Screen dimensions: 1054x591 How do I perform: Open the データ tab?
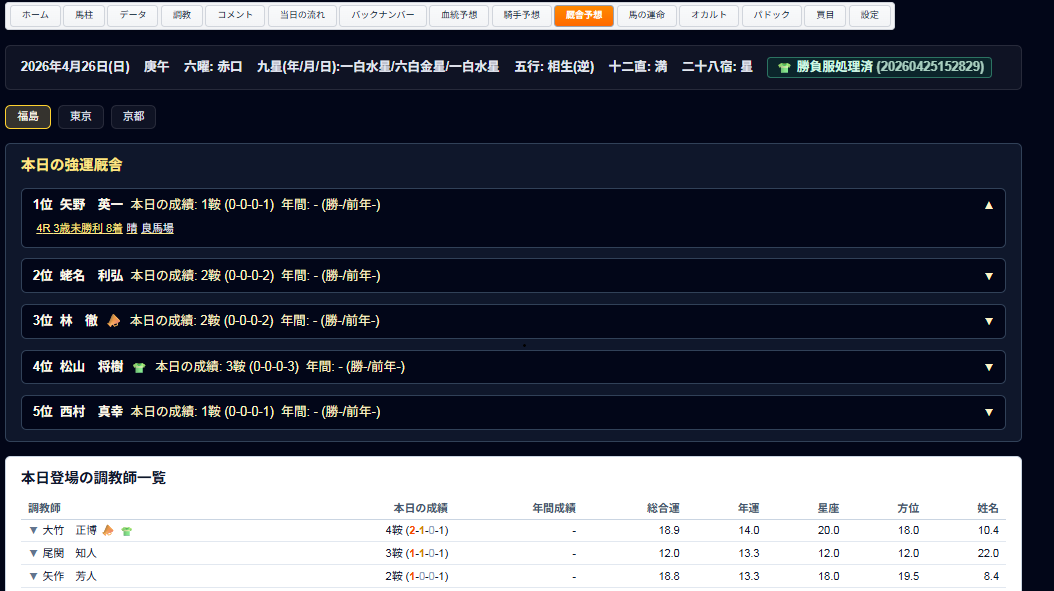[133, 15]
